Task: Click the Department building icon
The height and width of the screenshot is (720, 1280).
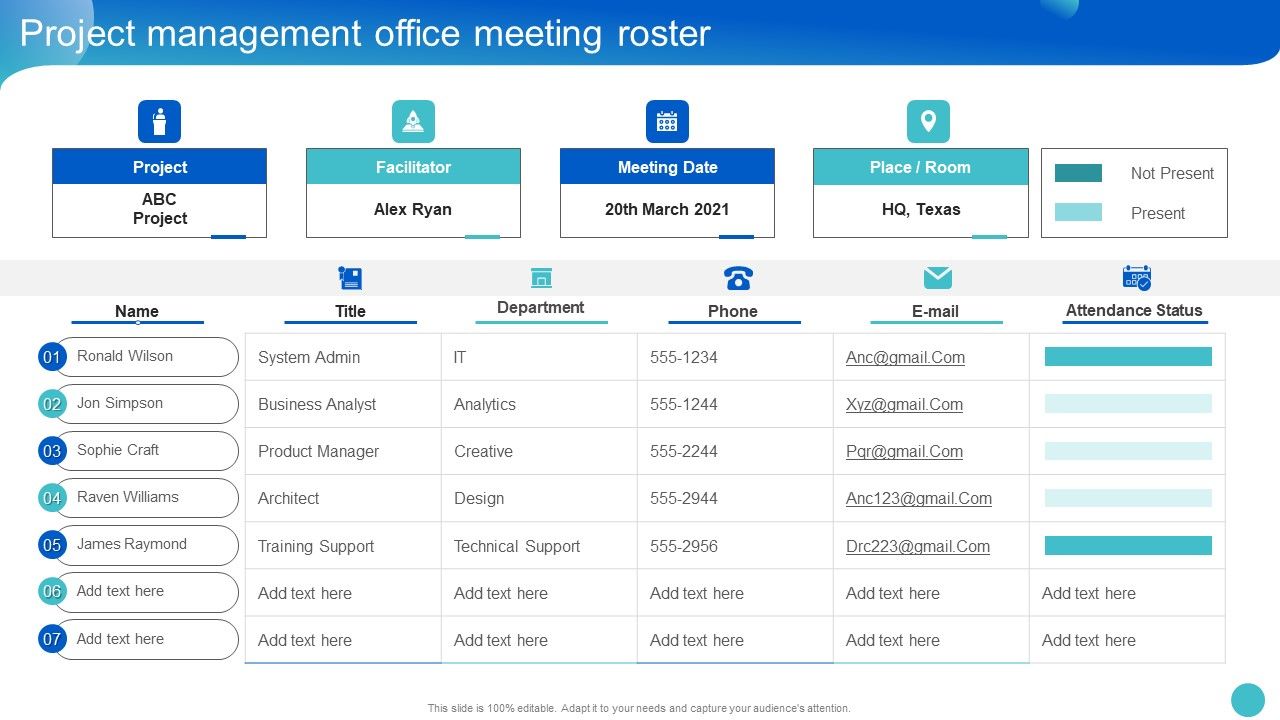Action: click(x=541, y=277)
